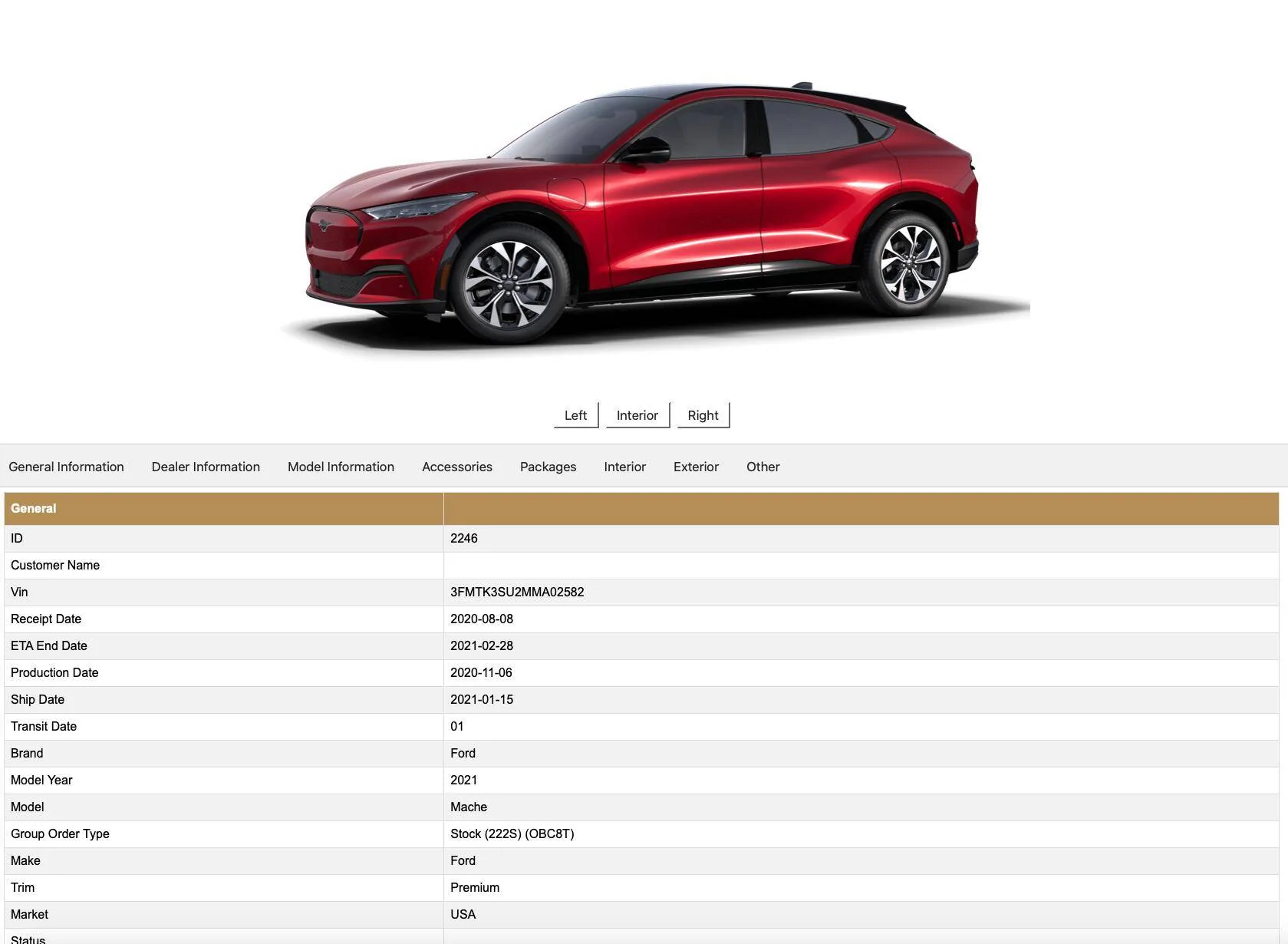Click the Make value Ford
The width and height of the screenshot is (1288, 944).
pos(463,860)
